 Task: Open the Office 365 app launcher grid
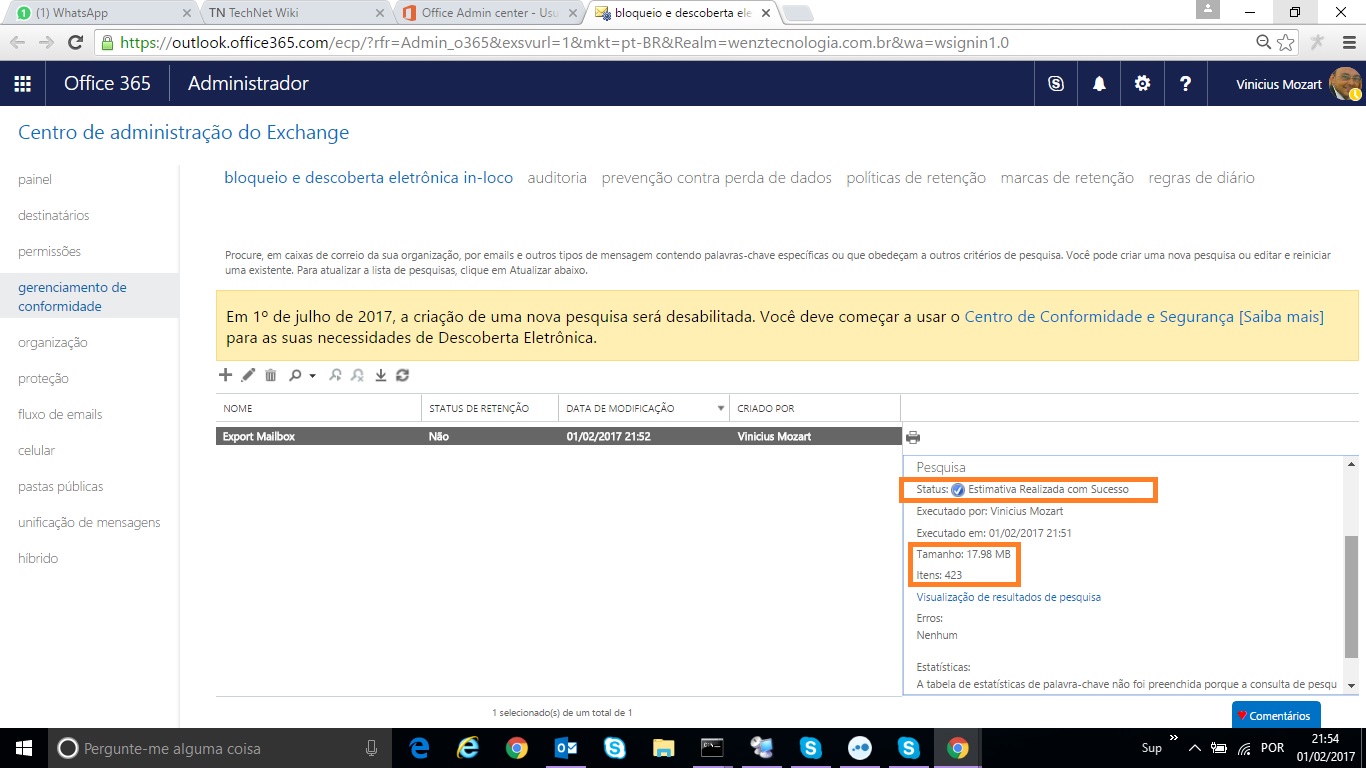pos(22,84)
